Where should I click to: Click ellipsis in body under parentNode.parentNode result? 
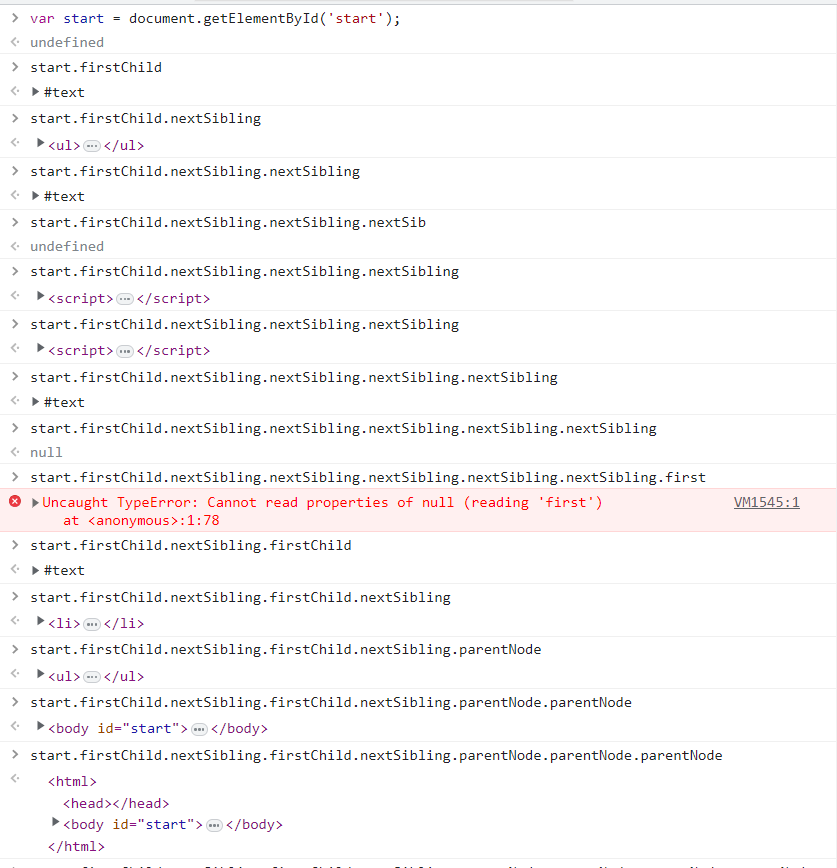[x=199, y=730]
